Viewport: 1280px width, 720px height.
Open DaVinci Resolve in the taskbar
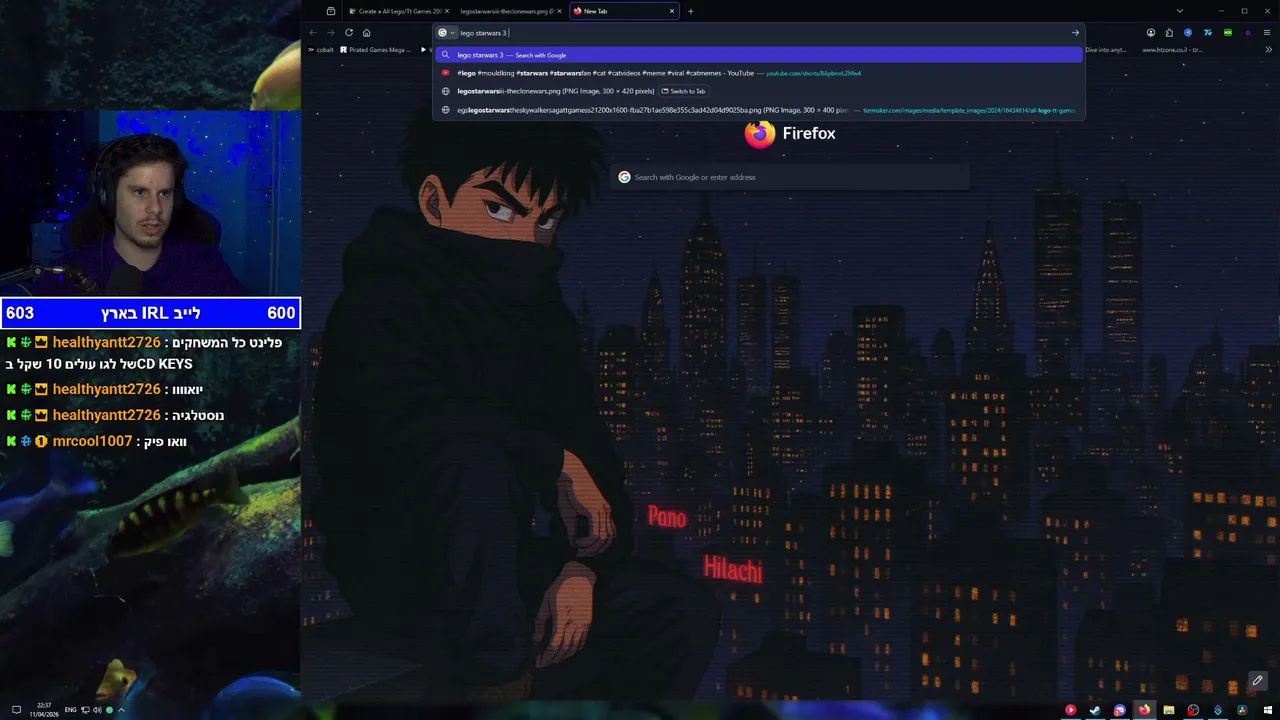(1242, 710)
